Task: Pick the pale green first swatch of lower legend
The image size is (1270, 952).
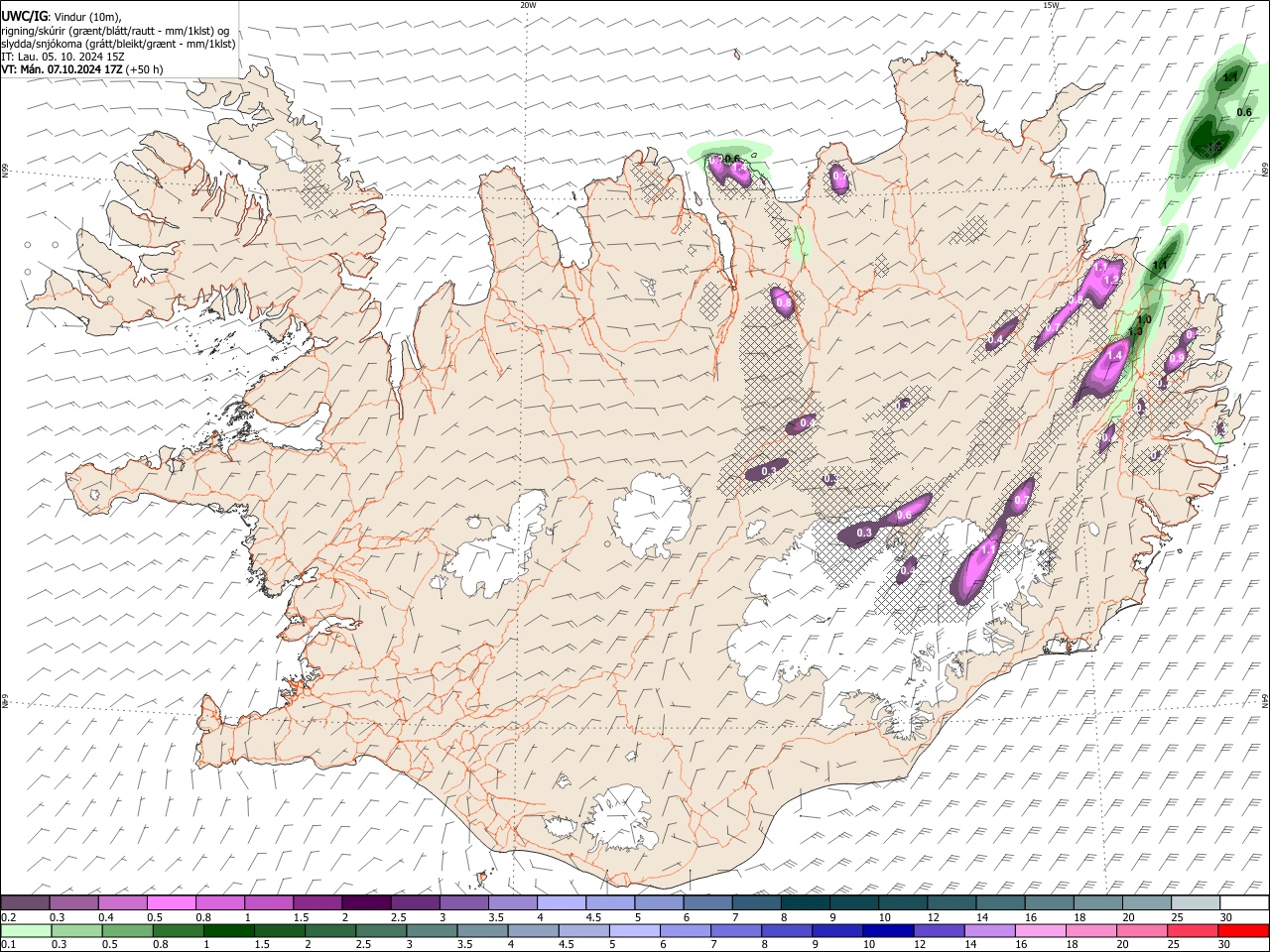Action: tap(26, 930)
